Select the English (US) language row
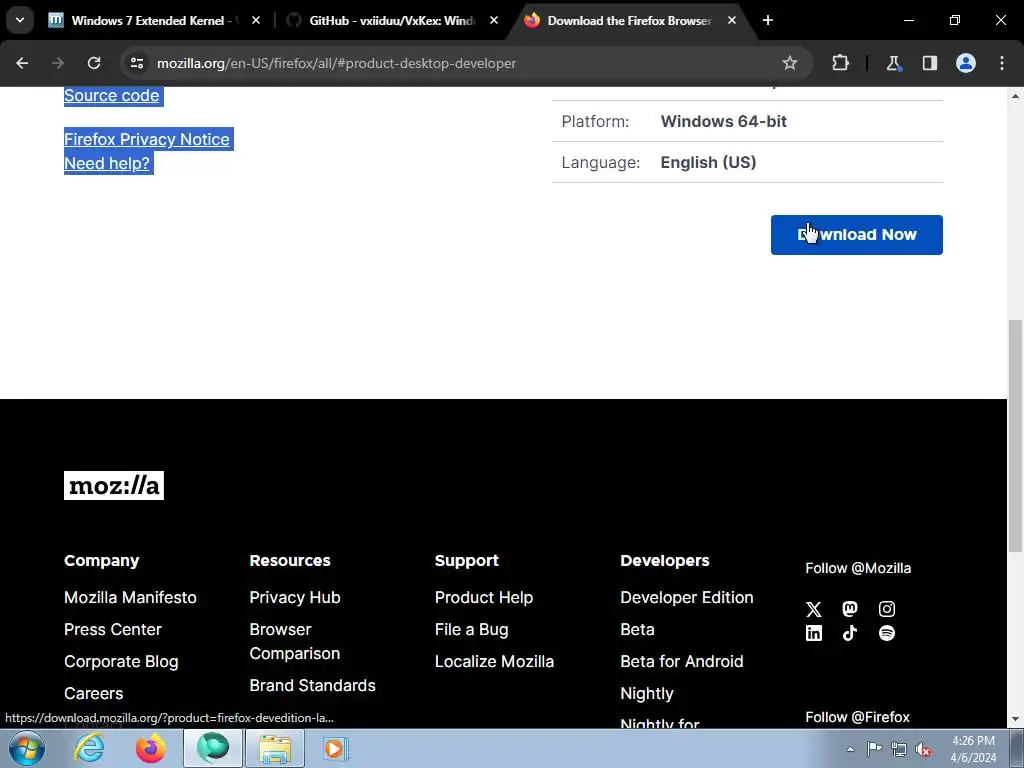The image size is (1024, 768). click(747, 163)
